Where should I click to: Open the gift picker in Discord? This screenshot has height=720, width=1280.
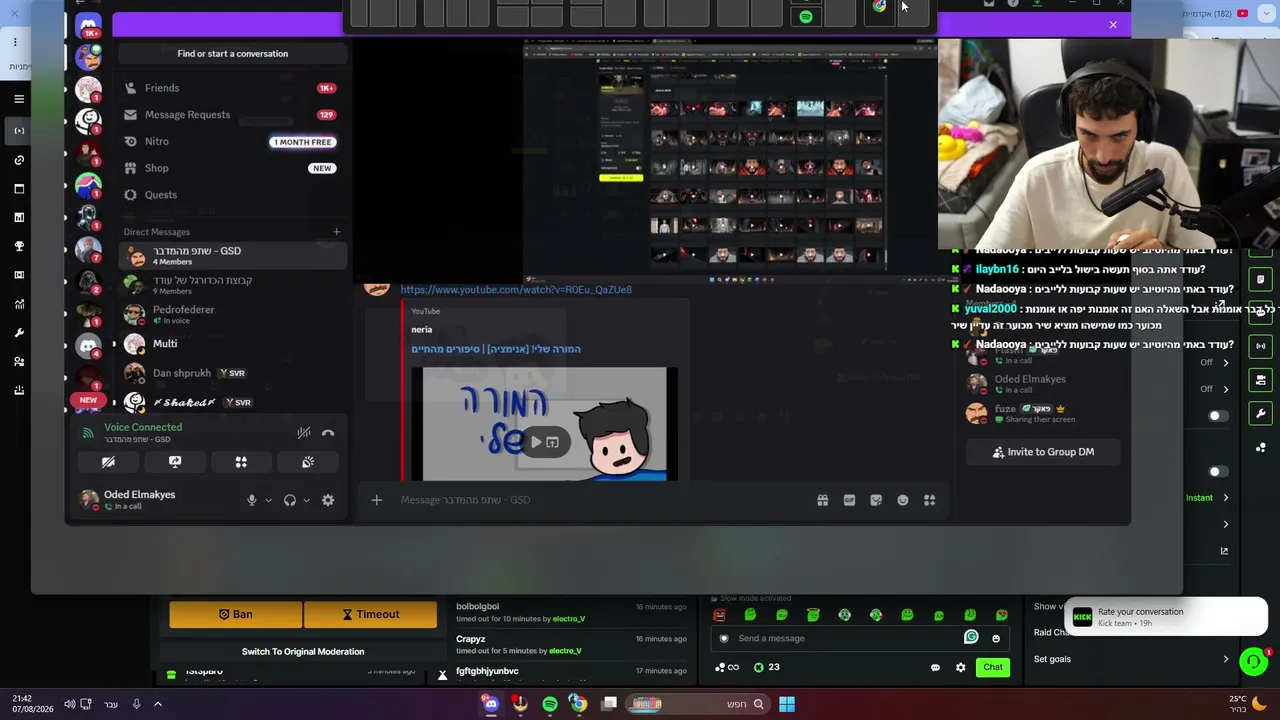pos(823,500)
